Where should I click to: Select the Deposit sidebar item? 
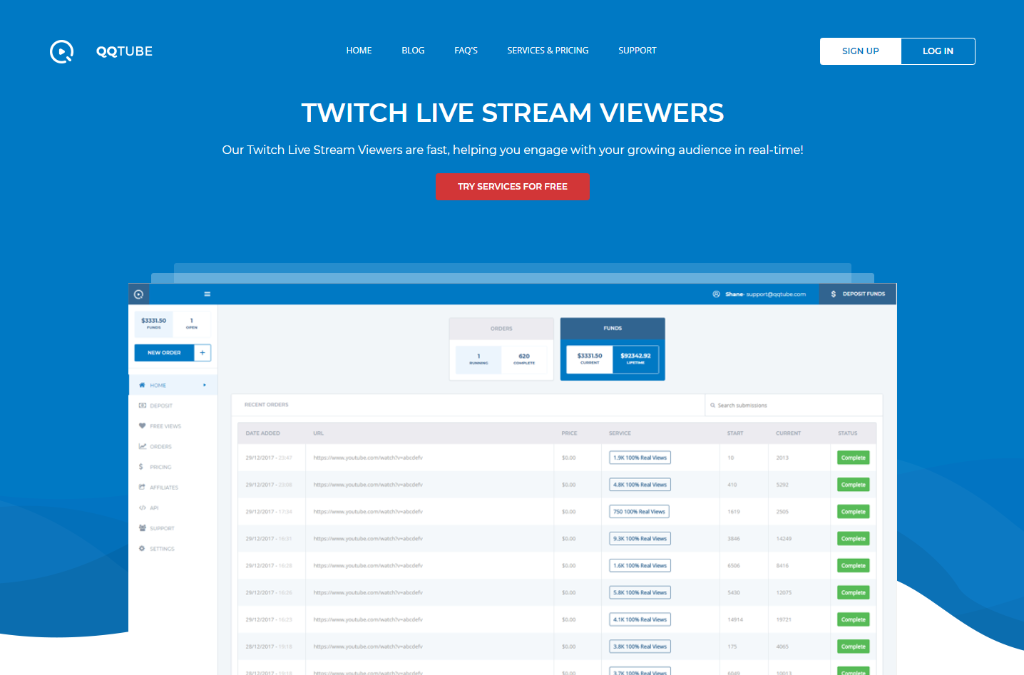point(172,405)
